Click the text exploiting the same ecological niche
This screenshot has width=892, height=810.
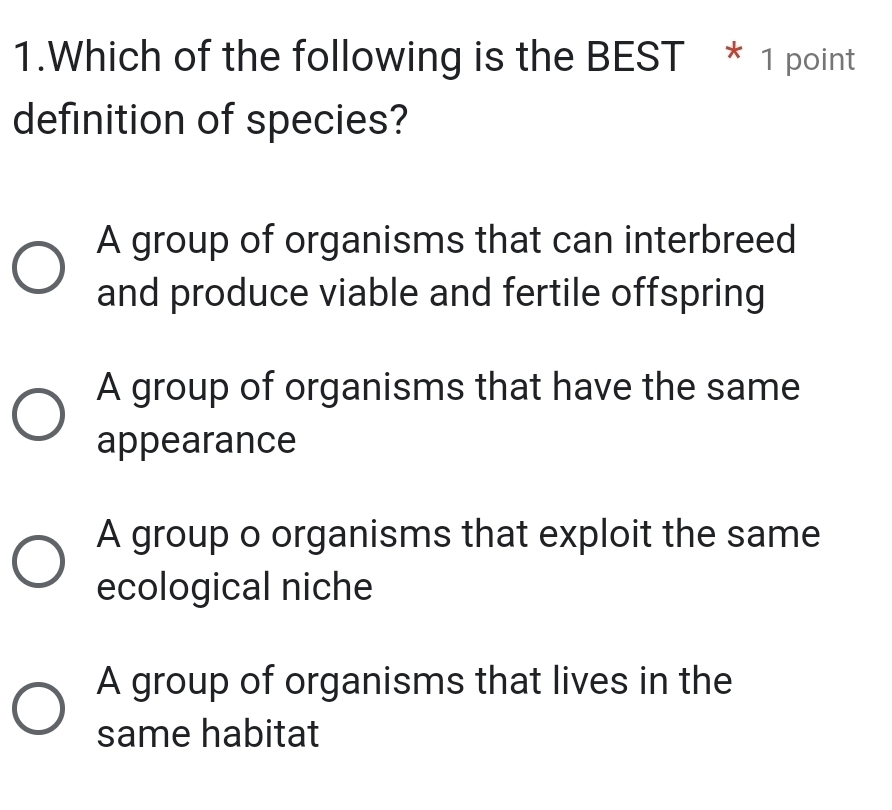(x=457, y=560)
